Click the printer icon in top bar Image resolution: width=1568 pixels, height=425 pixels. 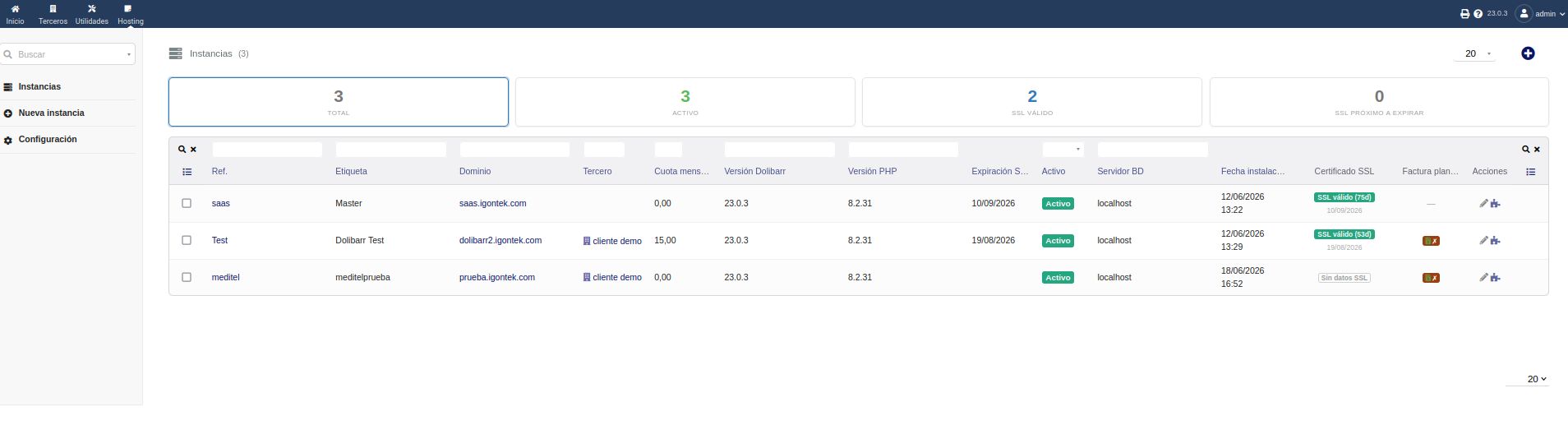tap(1464, 14)
